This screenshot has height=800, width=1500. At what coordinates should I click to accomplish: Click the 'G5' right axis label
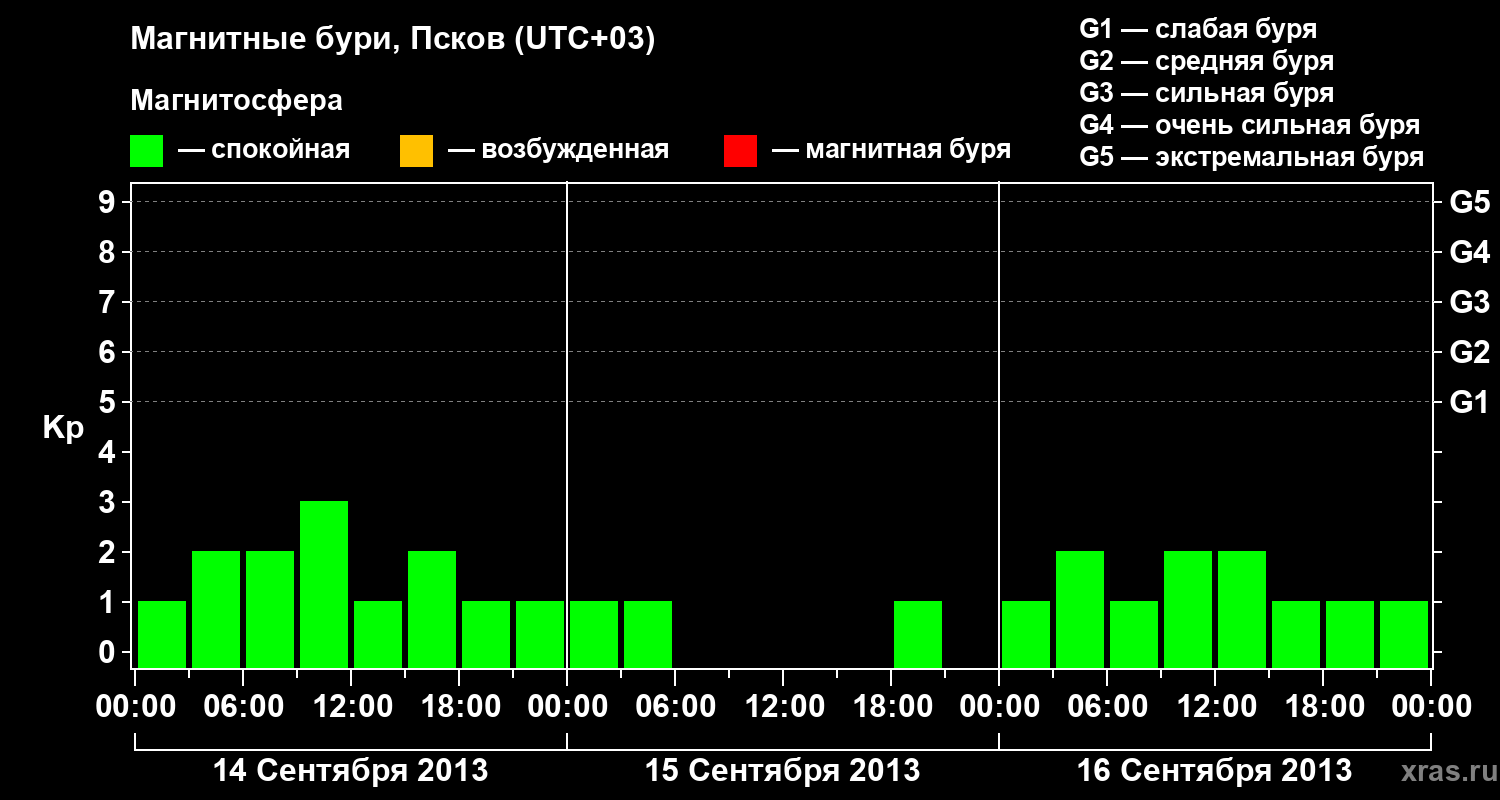[1469, 202]
